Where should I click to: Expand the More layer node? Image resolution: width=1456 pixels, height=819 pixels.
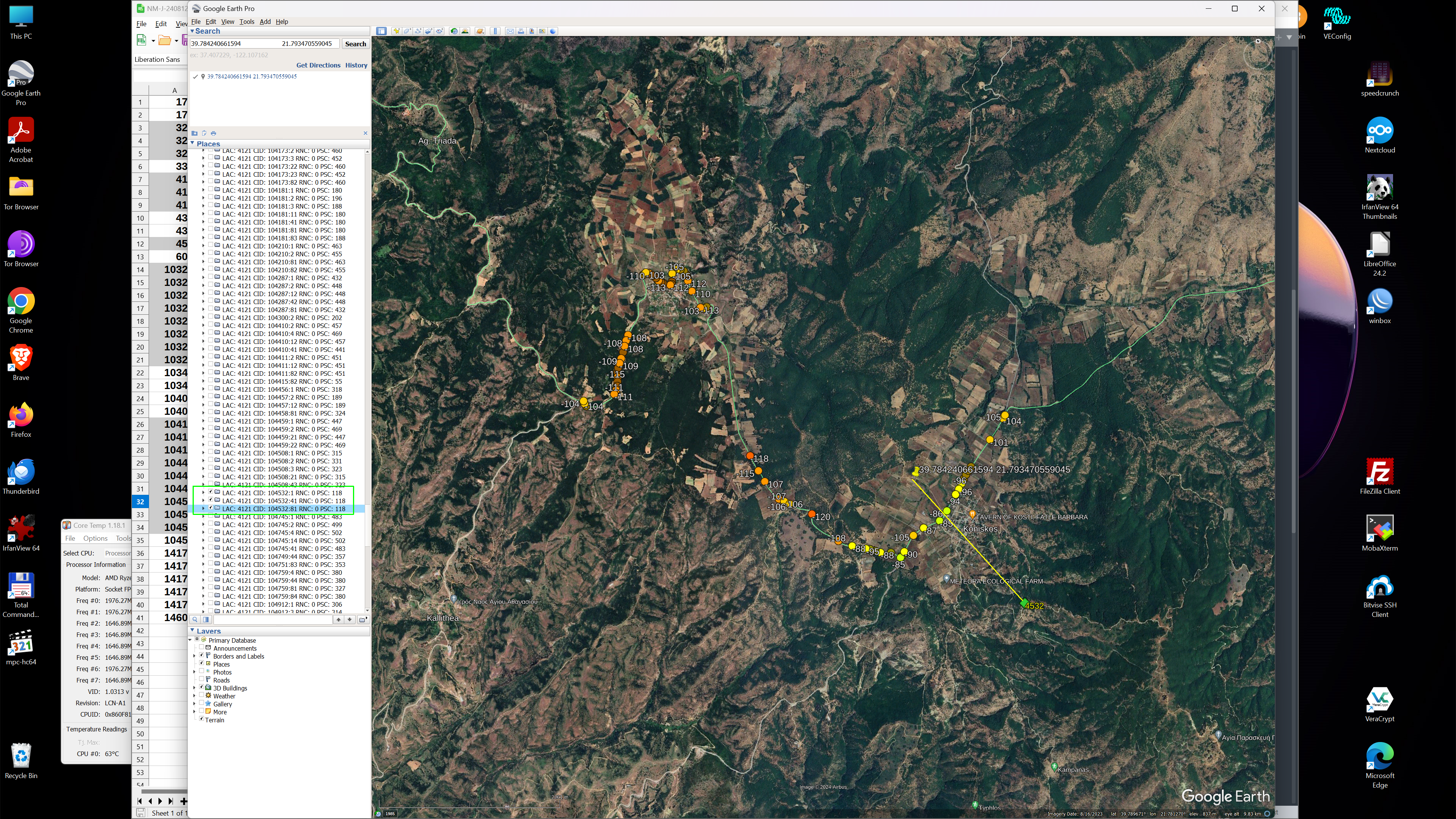pos(195,712)
